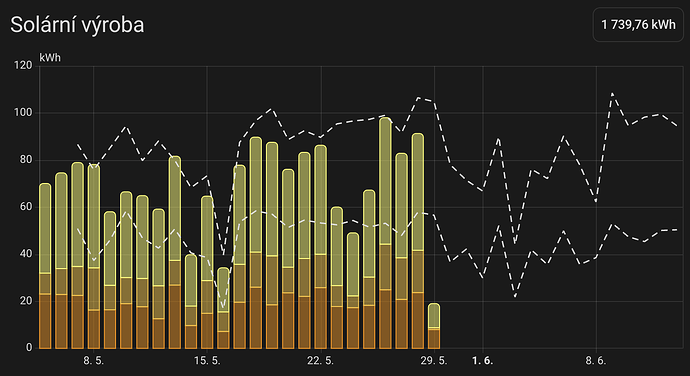Select the tallest bar near 98 kWh

385,233
